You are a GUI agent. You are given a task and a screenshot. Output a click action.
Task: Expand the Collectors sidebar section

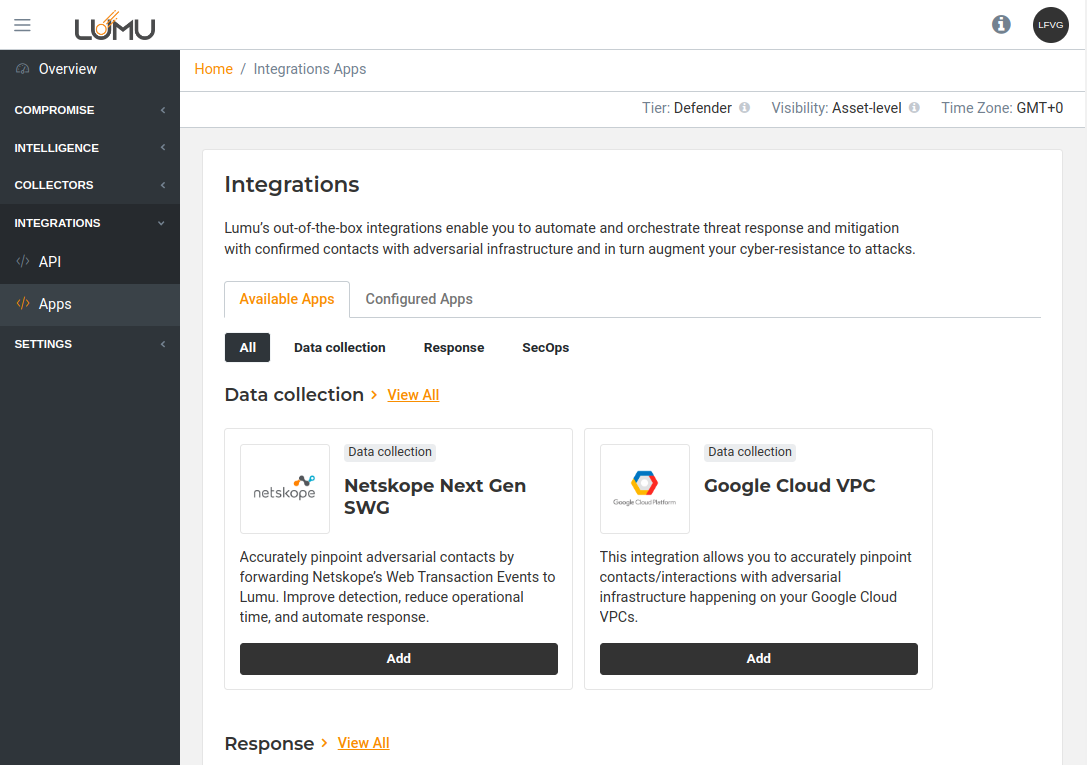coord(90,185)
